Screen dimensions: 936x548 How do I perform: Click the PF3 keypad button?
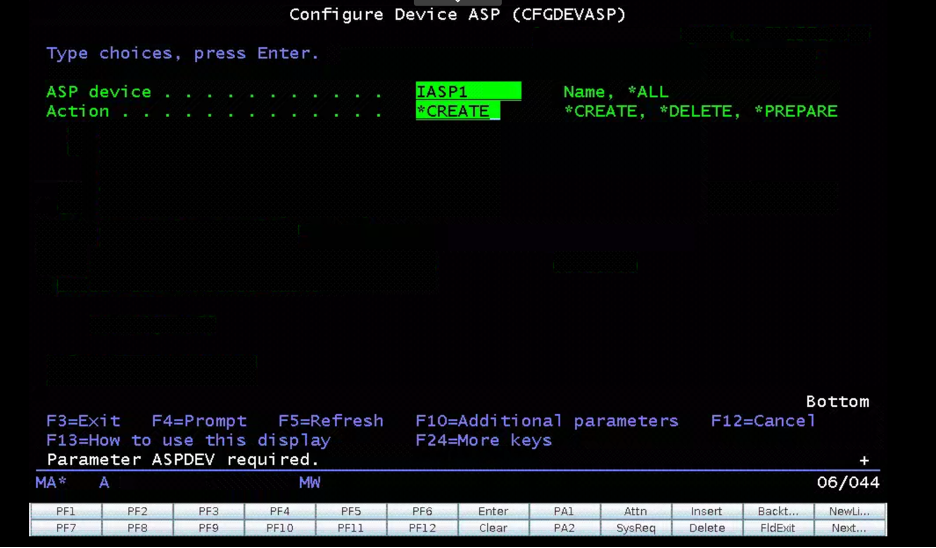208,511
